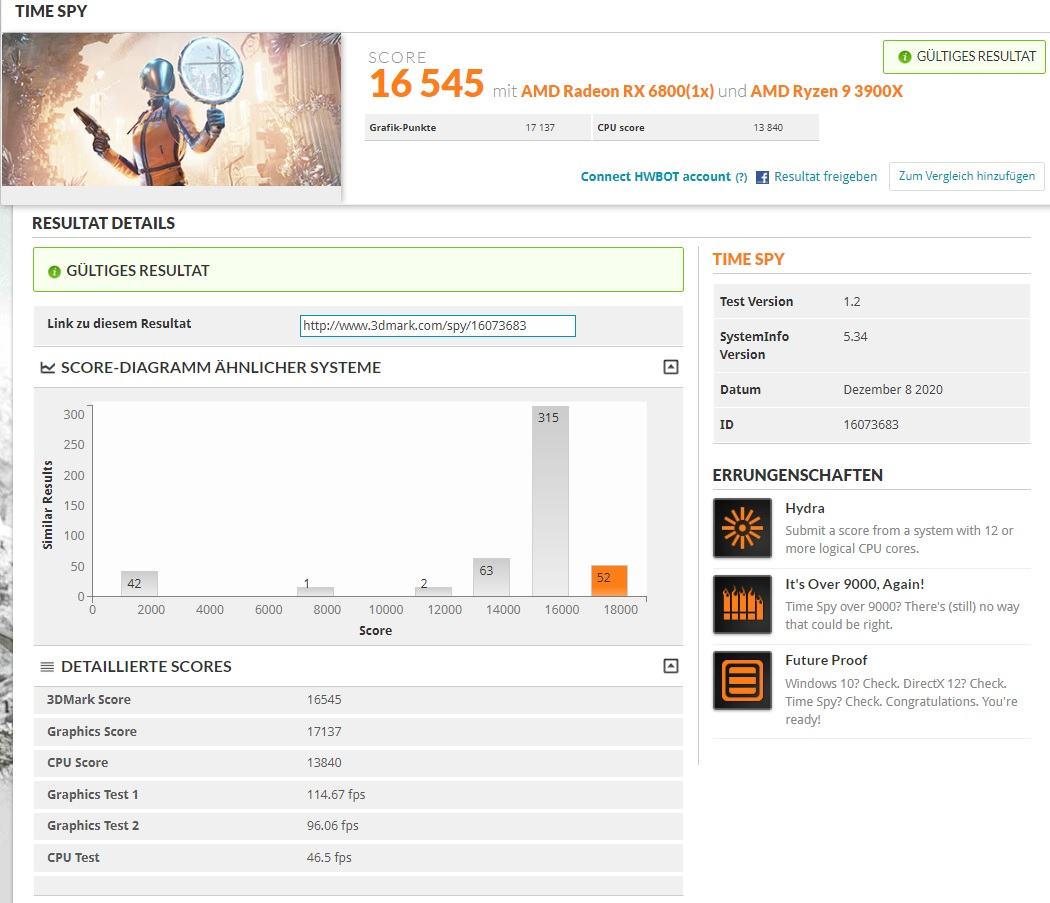The height and width of the screenshot is (903, 1050).
Task: Click the orange TIME SPY sidebar heading
Action: 748,259
